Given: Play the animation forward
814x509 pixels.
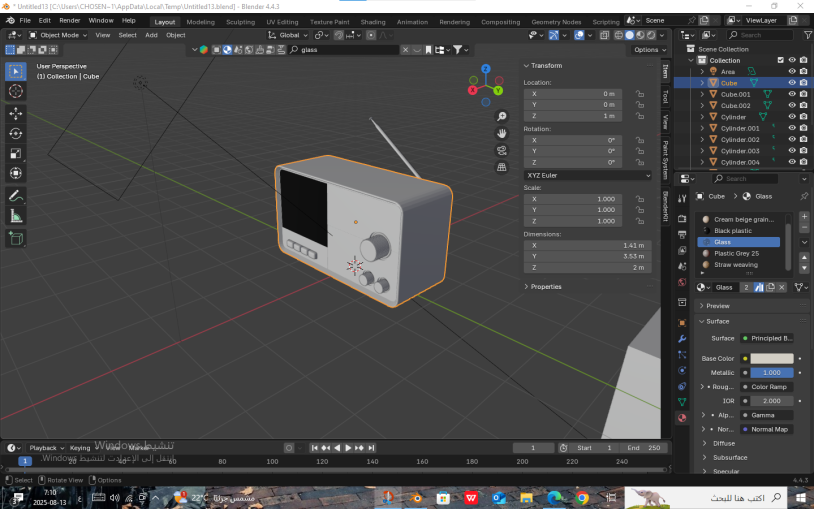Looking at the screenshot, I should tap(348, 448).
